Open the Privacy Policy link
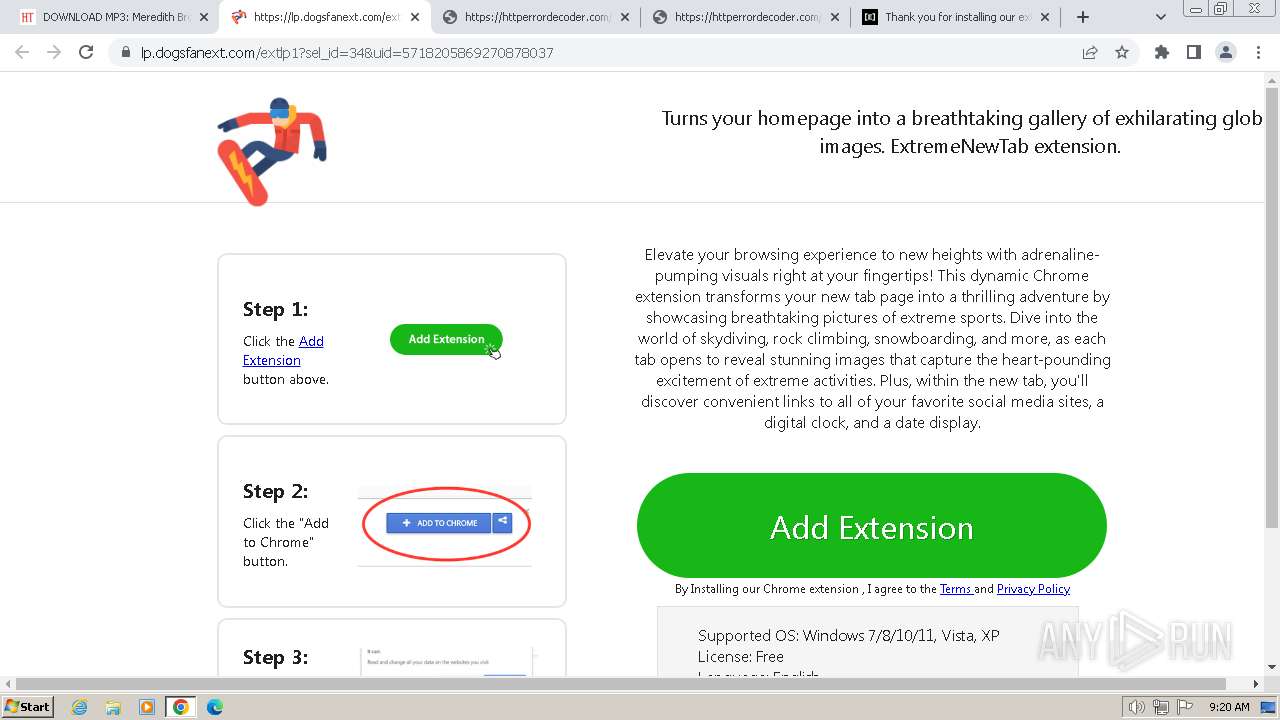1280x720 pixels. 1033,589
